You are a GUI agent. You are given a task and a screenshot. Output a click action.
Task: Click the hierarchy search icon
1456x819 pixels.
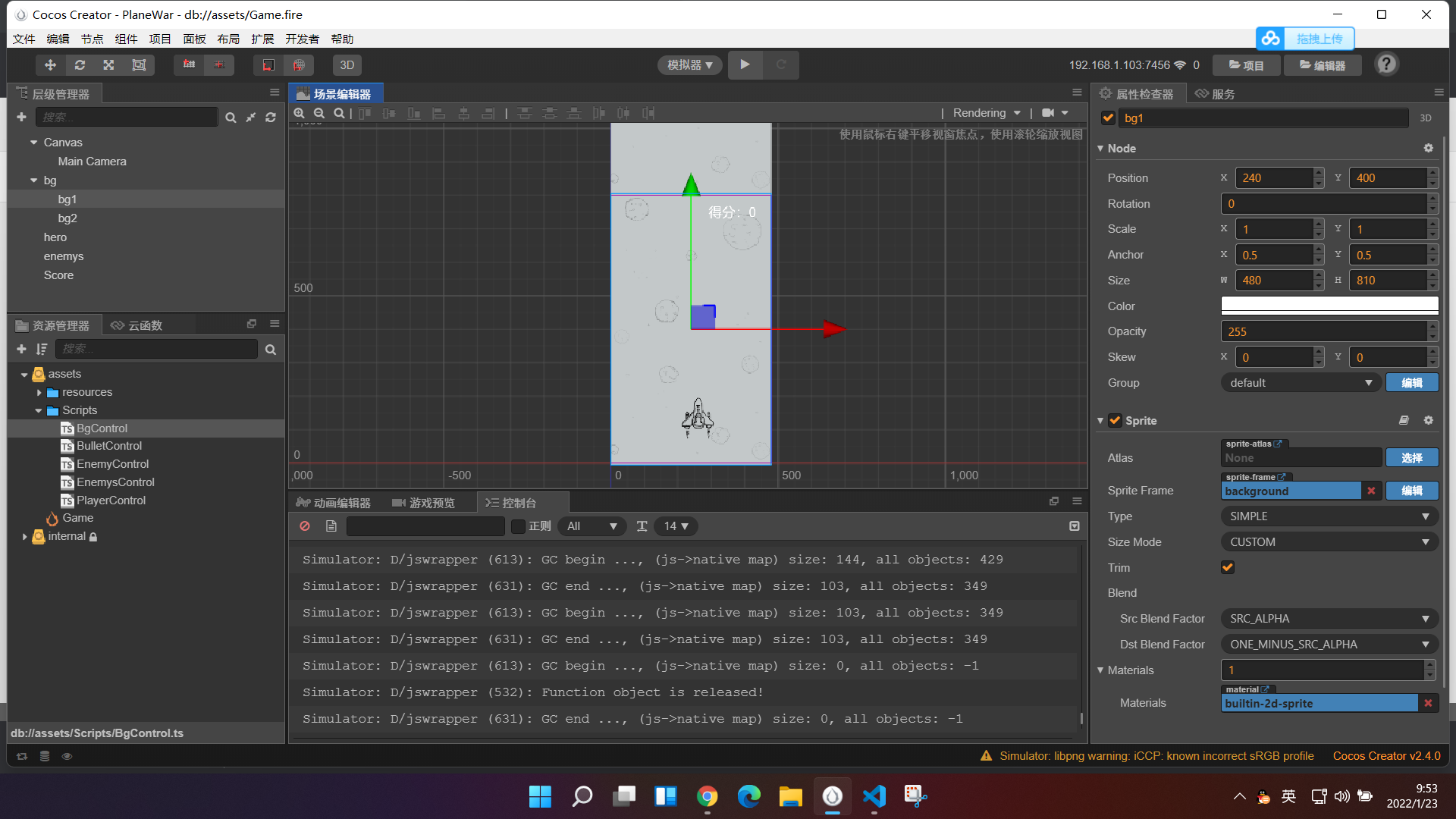pyautogui.click(x=231, y=118)
